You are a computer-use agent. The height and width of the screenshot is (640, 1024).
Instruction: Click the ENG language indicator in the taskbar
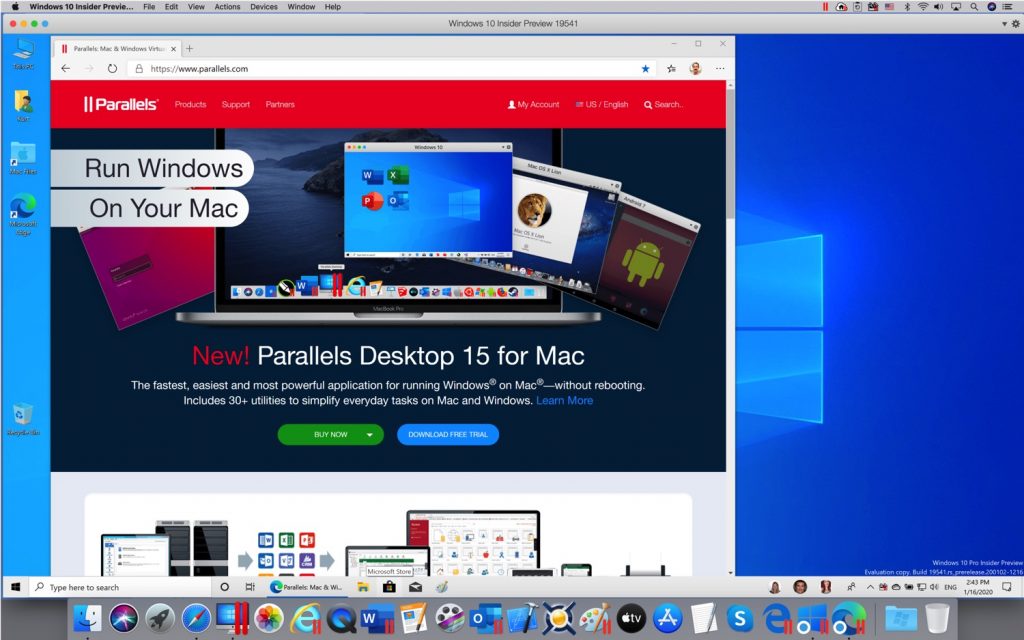(x=952, y=586)
